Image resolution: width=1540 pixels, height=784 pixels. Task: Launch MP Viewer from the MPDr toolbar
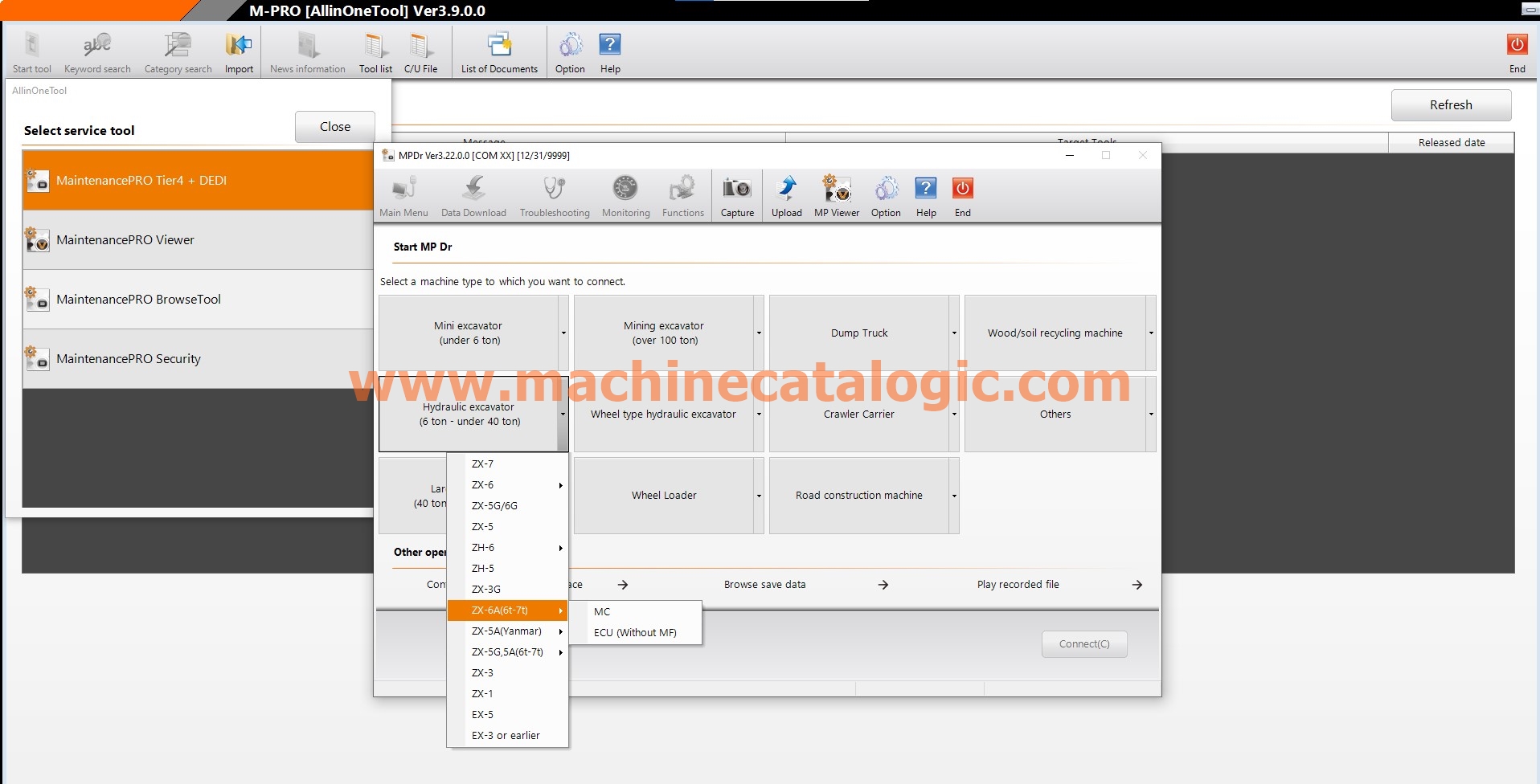tap(837, 197)
